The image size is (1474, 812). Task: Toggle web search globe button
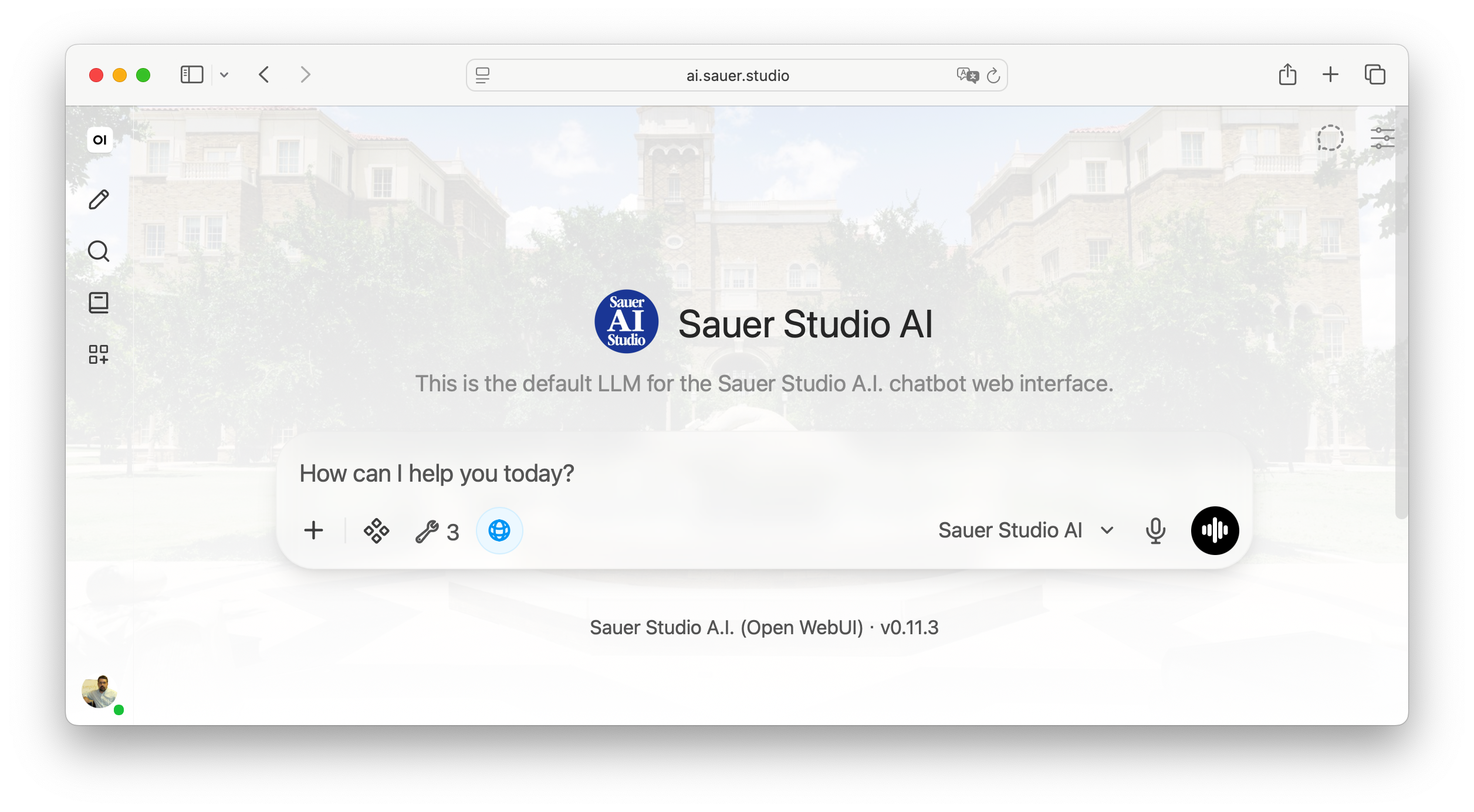[x=499, y=530]
